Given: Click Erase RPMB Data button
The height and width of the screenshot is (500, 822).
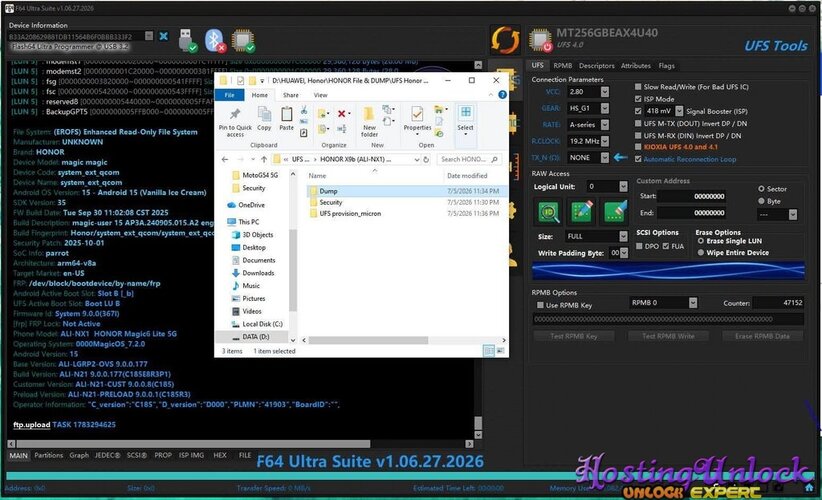Looking at the screenshot, I should click(762, 336).
